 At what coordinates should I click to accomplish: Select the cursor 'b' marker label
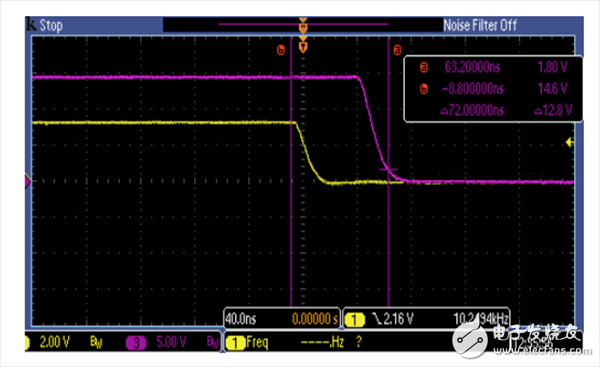[281, 50]
